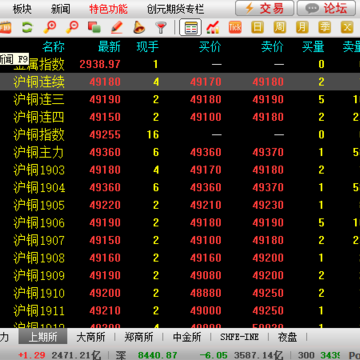
Task: Sort by the 名称 column header
Action: click(x=53, y=47)
